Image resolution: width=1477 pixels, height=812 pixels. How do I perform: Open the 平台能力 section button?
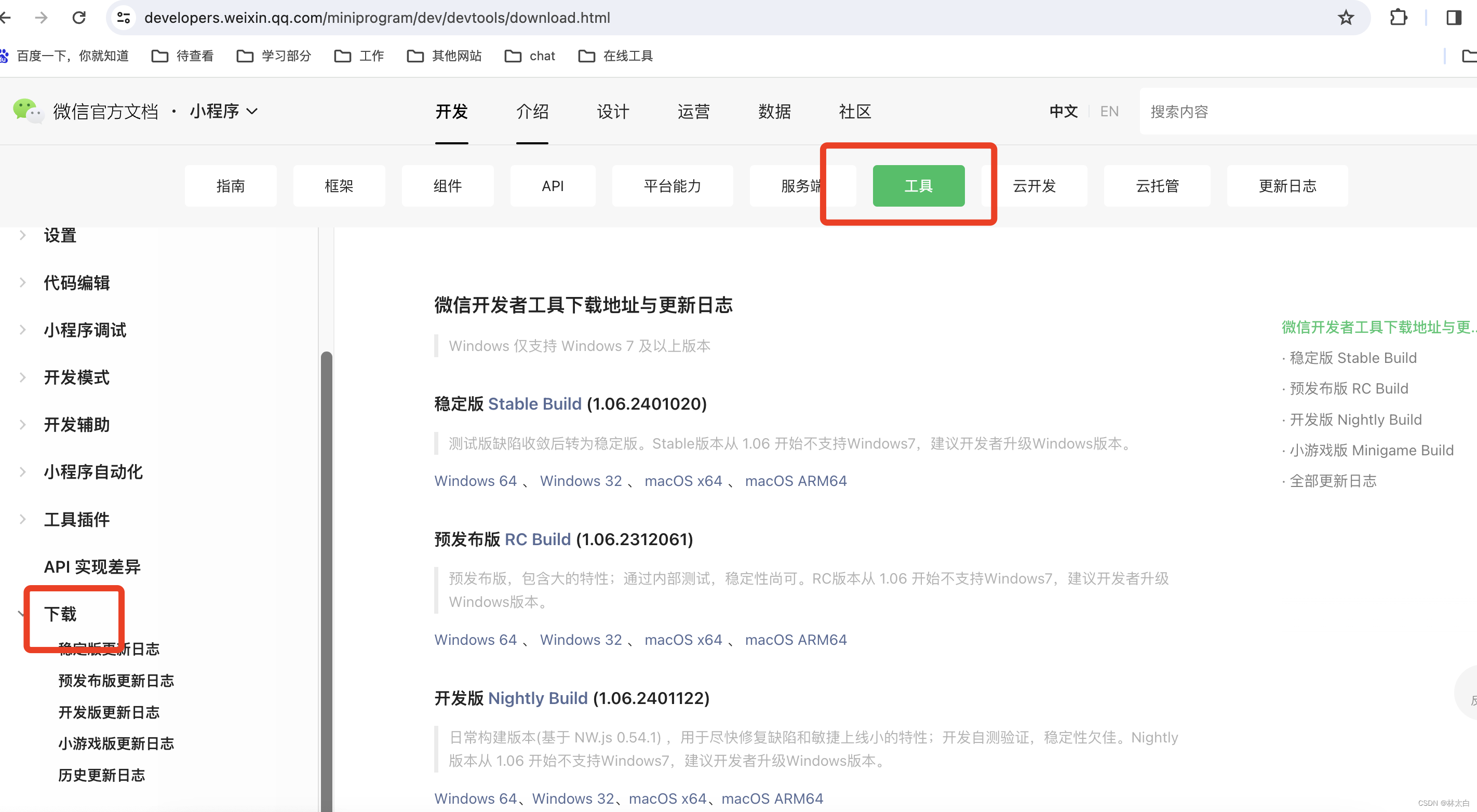coord(672,186)
